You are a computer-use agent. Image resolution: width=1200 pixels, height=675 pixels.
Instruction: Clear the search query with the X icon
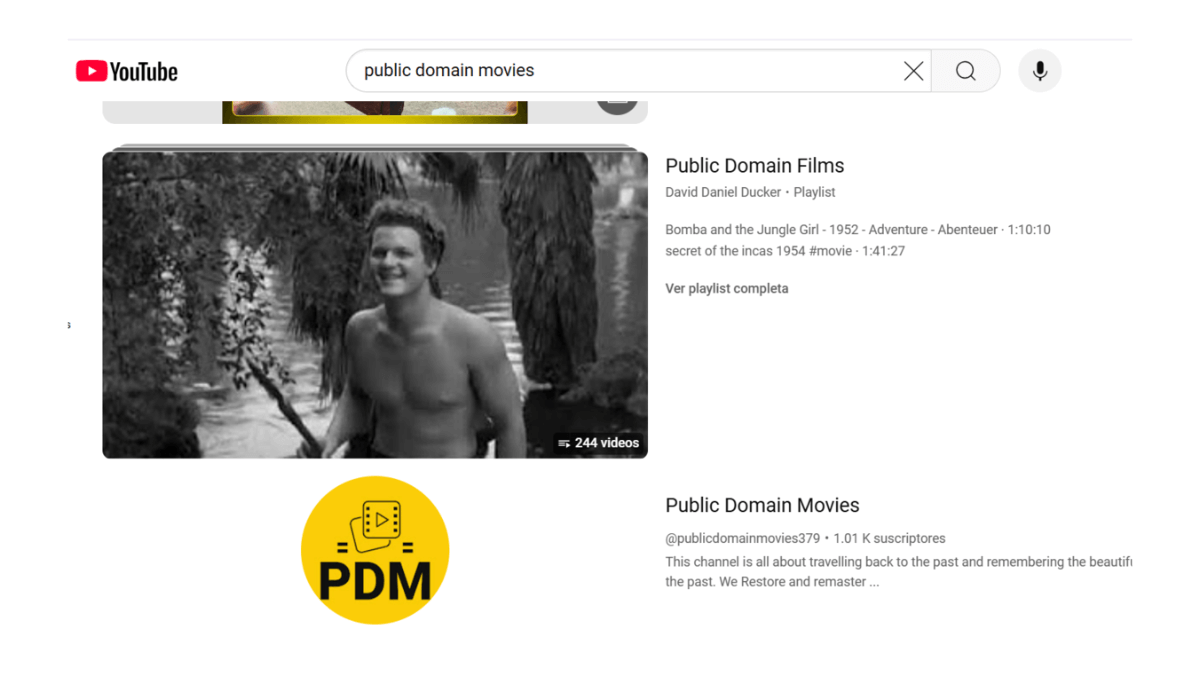coord(913,70)
